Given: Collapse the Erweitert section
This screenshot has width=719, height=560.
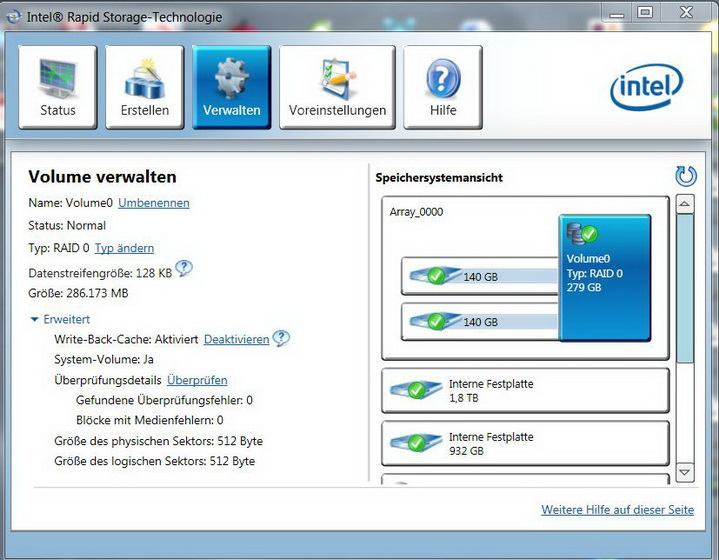Looking at the screenshot, I should point(60,319).
